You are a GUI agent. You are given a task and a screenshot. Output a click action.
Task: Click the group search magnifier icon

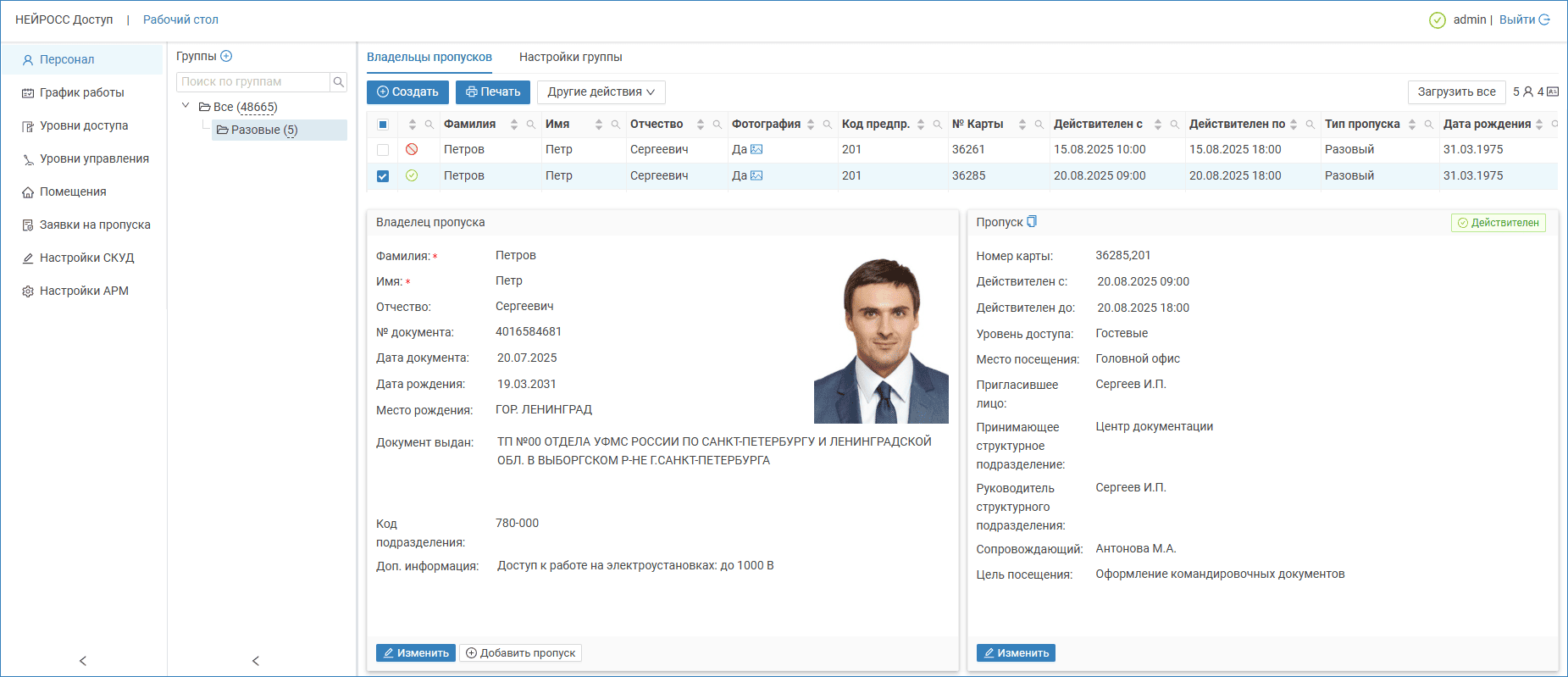339,81
